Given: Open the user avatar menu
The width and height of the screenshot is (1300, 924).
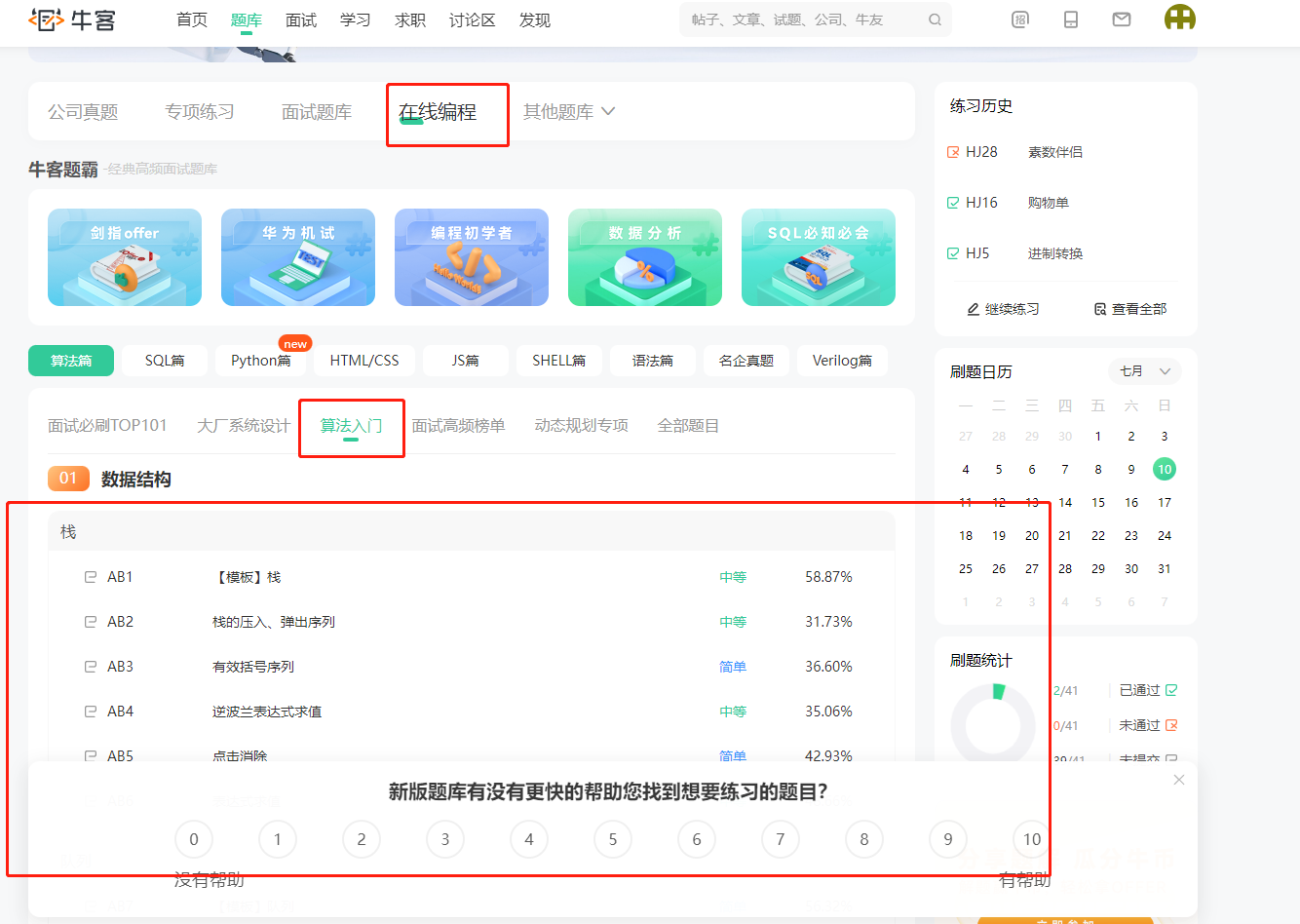Looking at the screenshot, I should coord(1180,18).
